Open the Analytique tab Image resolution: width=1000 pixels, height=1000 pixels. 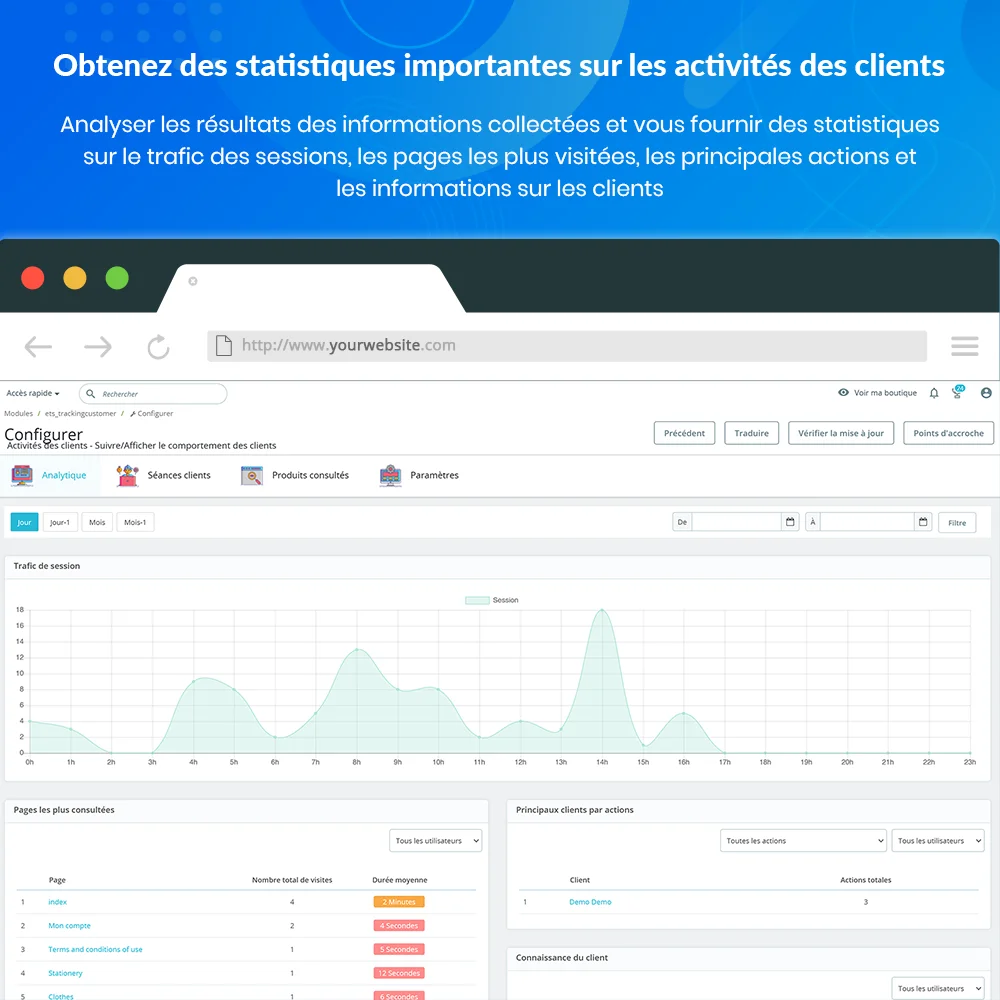point(50,476)
